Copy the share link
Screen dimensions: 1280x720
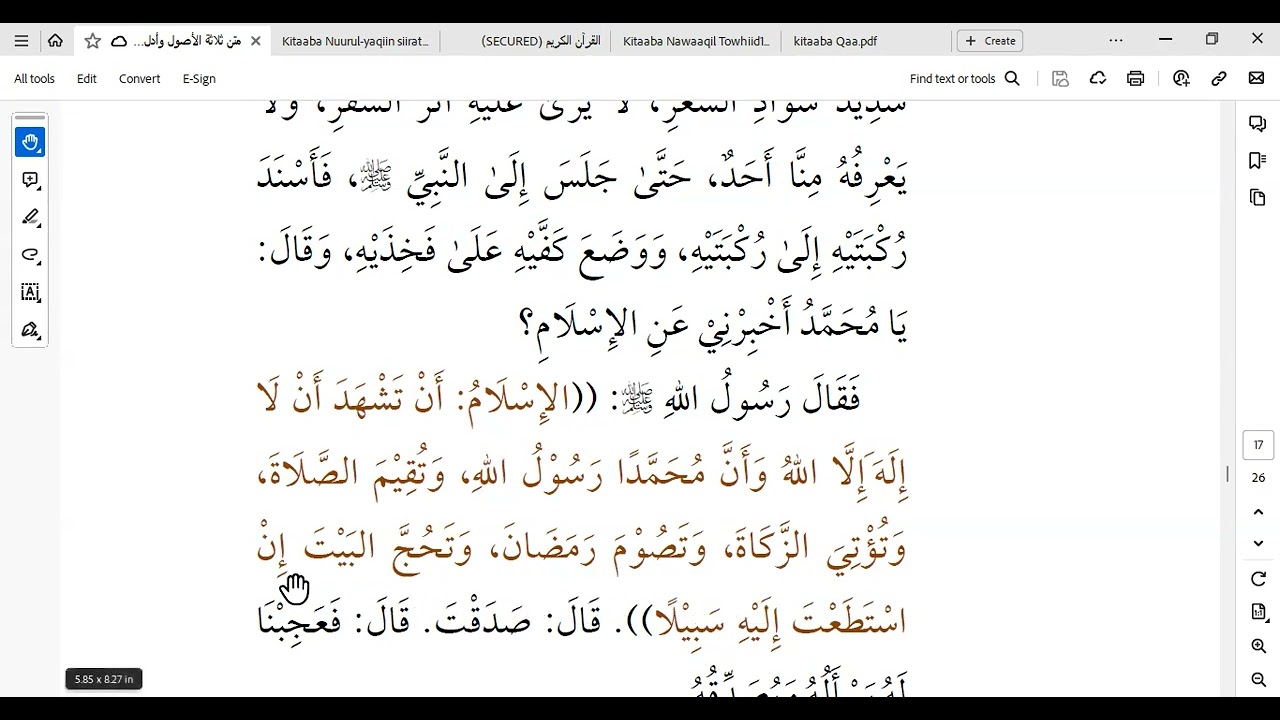(x=1219, y=79)
